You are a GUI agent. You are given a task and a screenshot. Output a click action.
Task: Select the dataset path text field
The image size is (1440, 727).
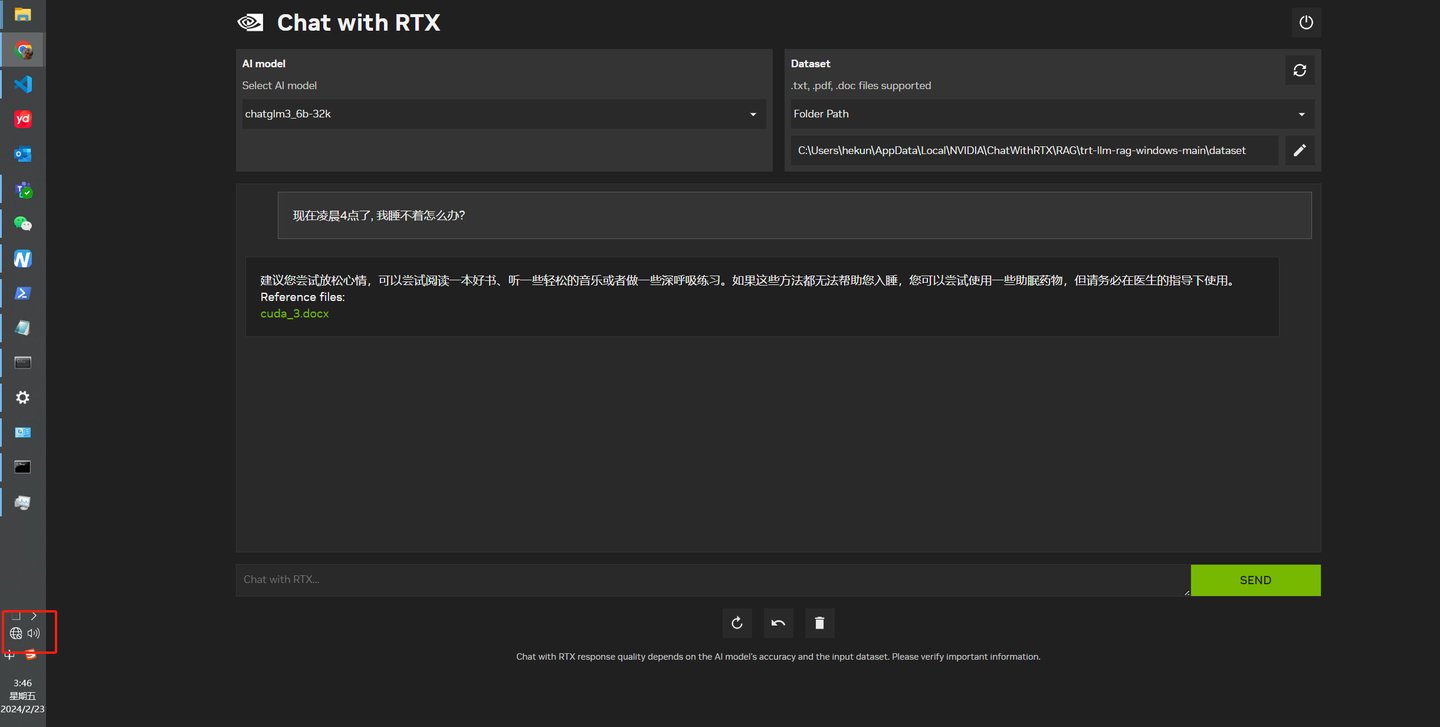[1034, 150]
